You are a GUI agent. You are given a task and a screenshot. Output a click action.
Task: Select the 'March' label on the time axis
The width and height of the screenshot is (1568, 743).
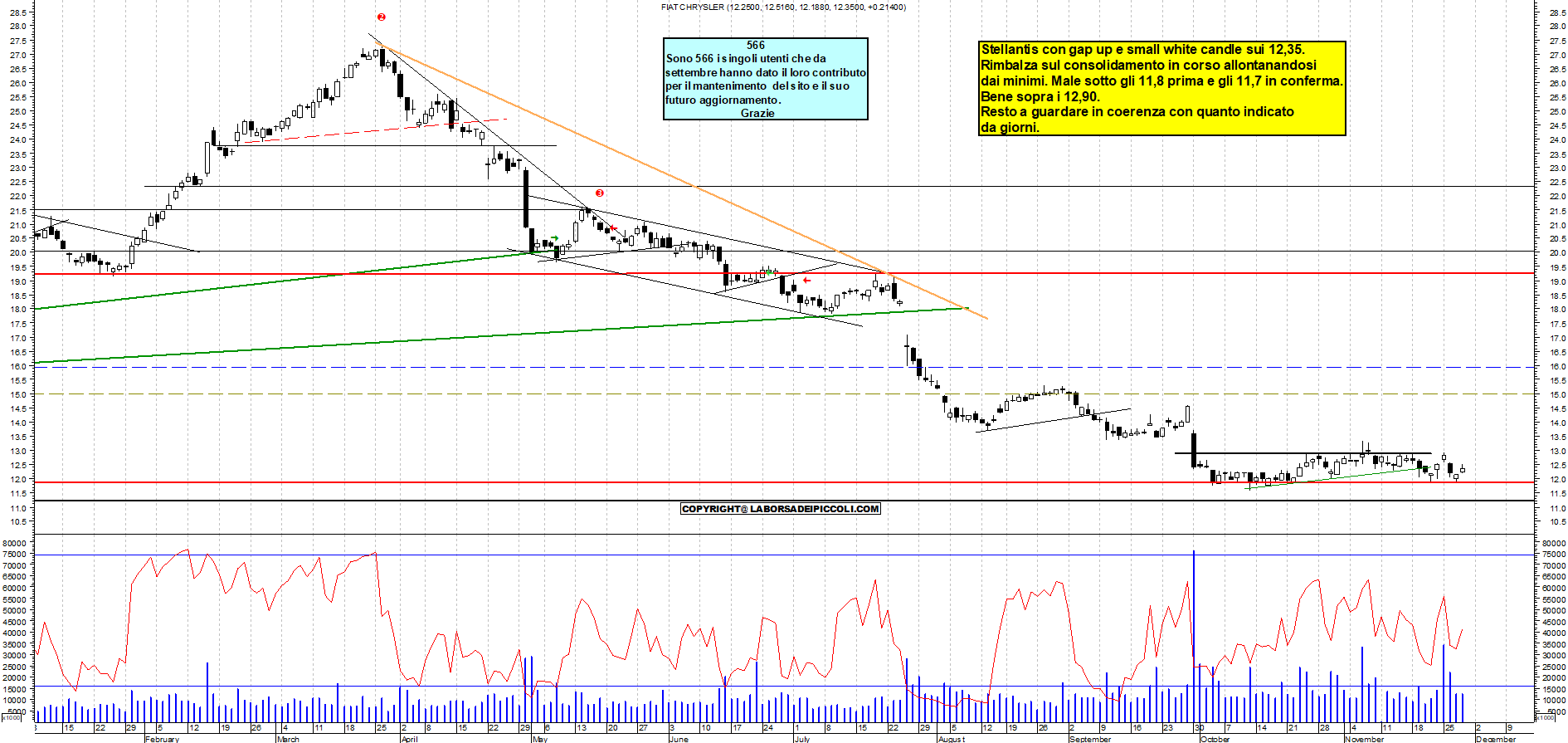tap(288, 739)
